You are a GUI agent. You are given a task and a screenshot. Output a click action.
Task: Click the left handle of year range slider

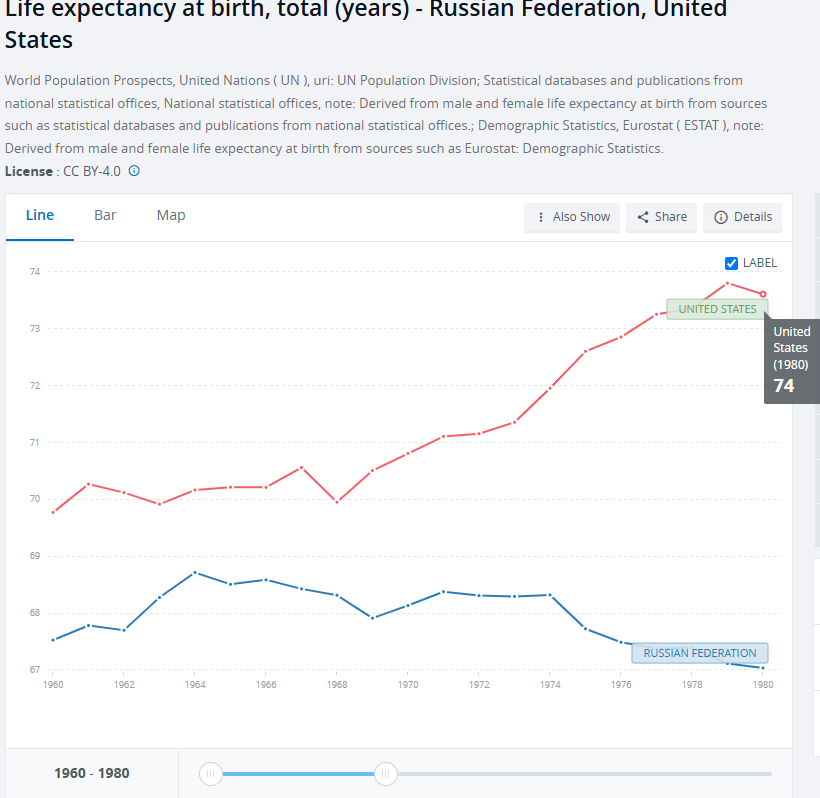pos(210,773)
